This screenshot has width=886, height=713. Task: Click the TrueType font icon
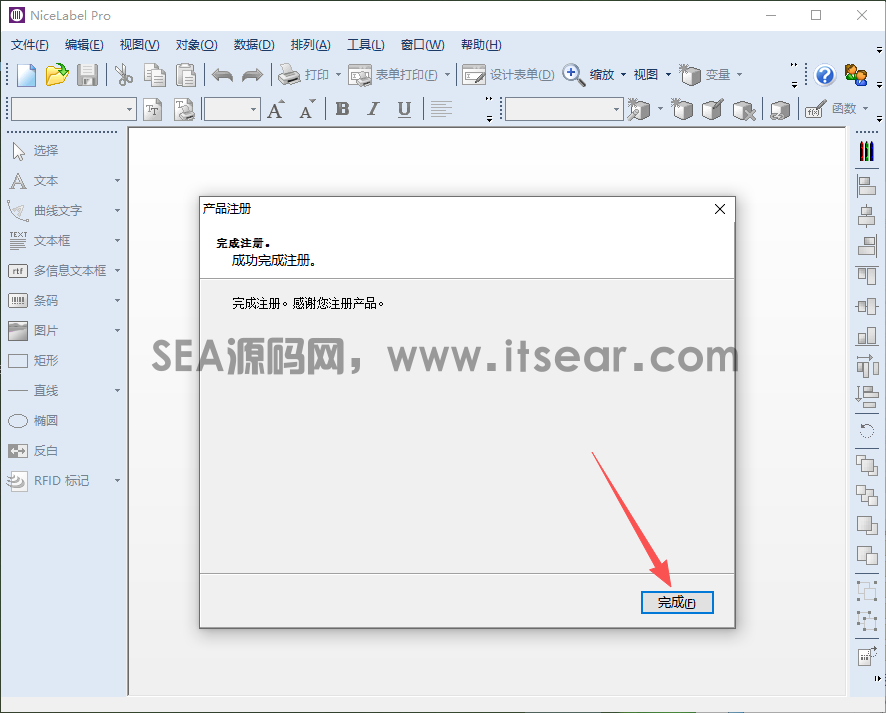(153, 109)
